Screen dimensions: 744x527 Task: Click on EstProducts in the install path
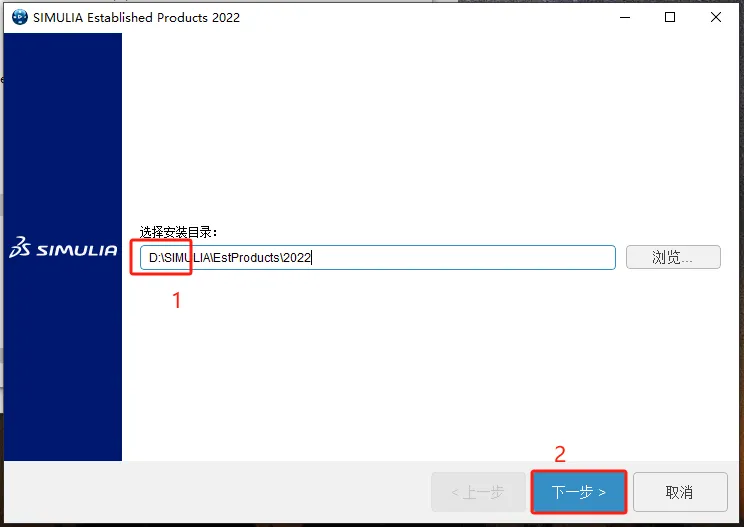pos(246,258)
